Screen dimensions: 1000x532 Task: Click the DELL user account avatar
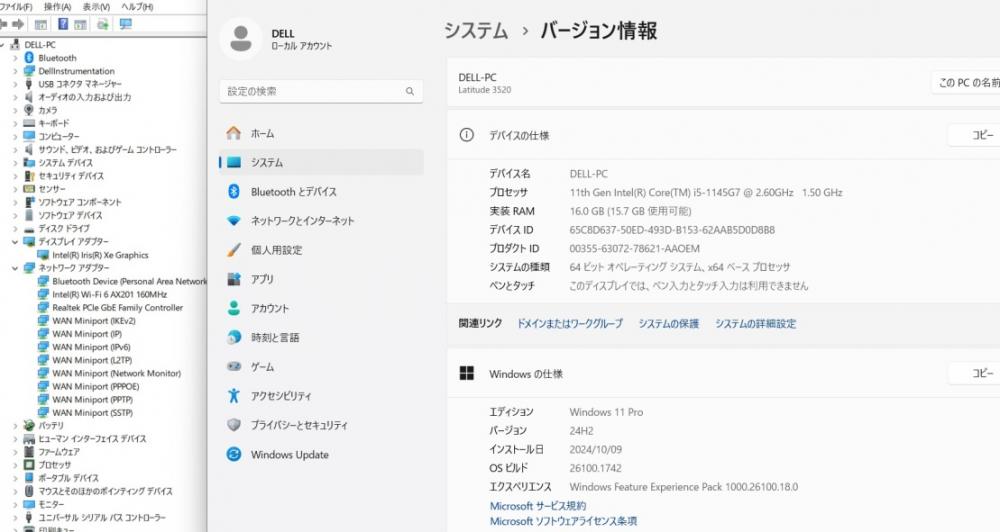[x=240, y=38]
